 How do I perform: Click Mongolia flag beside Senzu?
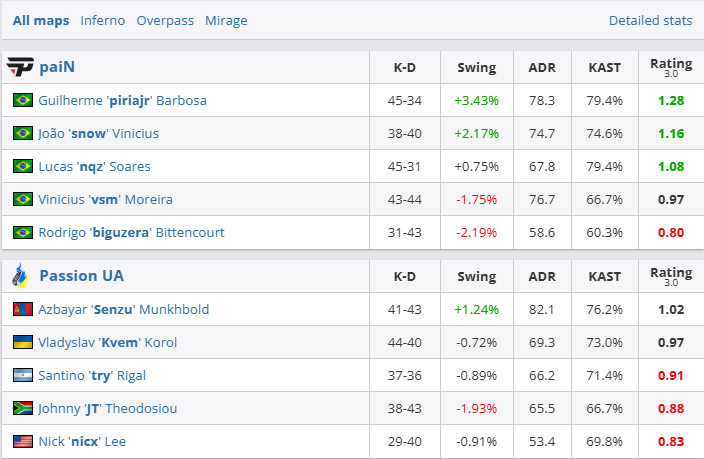[22, 309]
